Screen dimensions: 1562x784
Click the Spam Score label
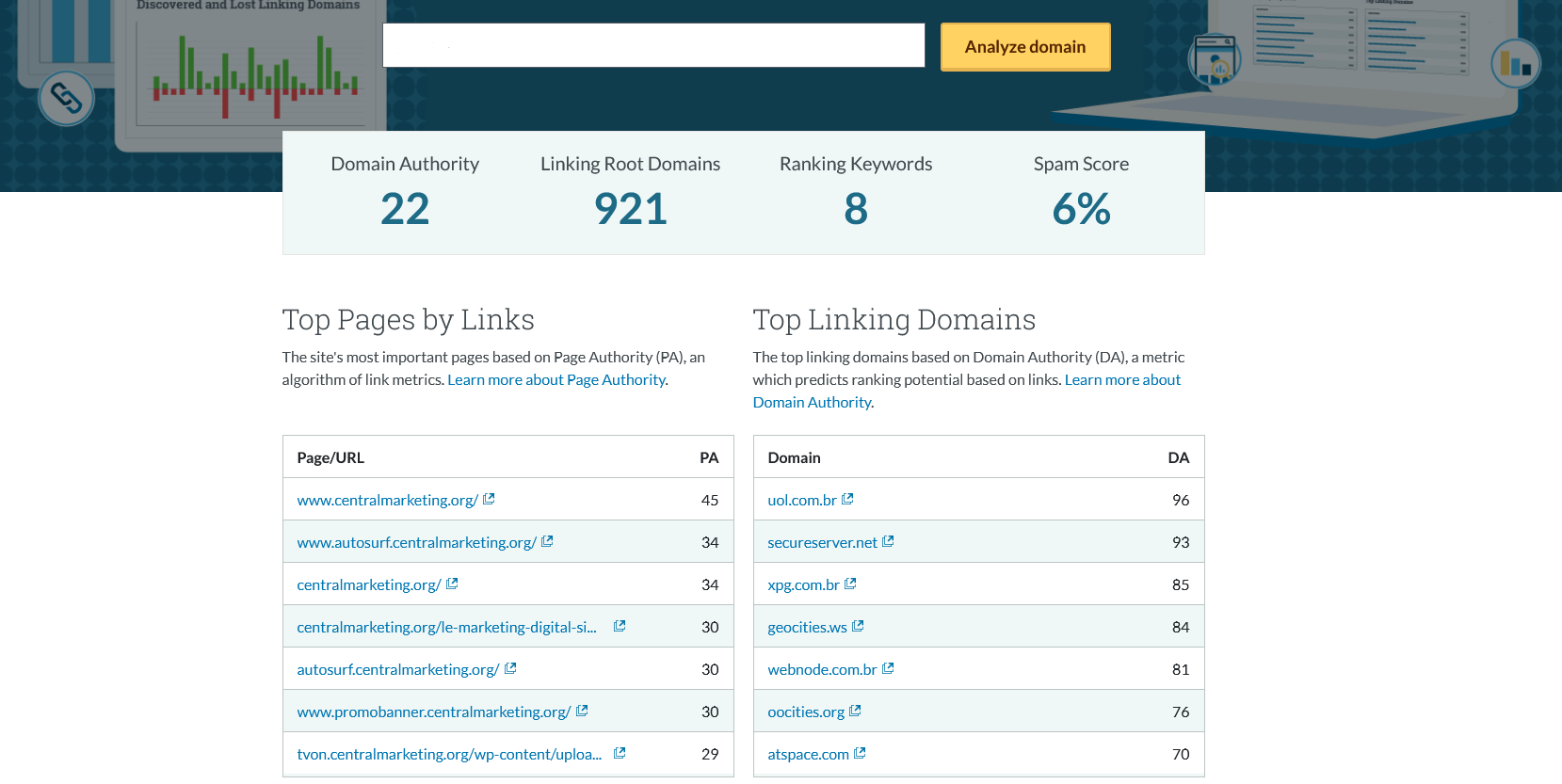(x=1081, y=164)
